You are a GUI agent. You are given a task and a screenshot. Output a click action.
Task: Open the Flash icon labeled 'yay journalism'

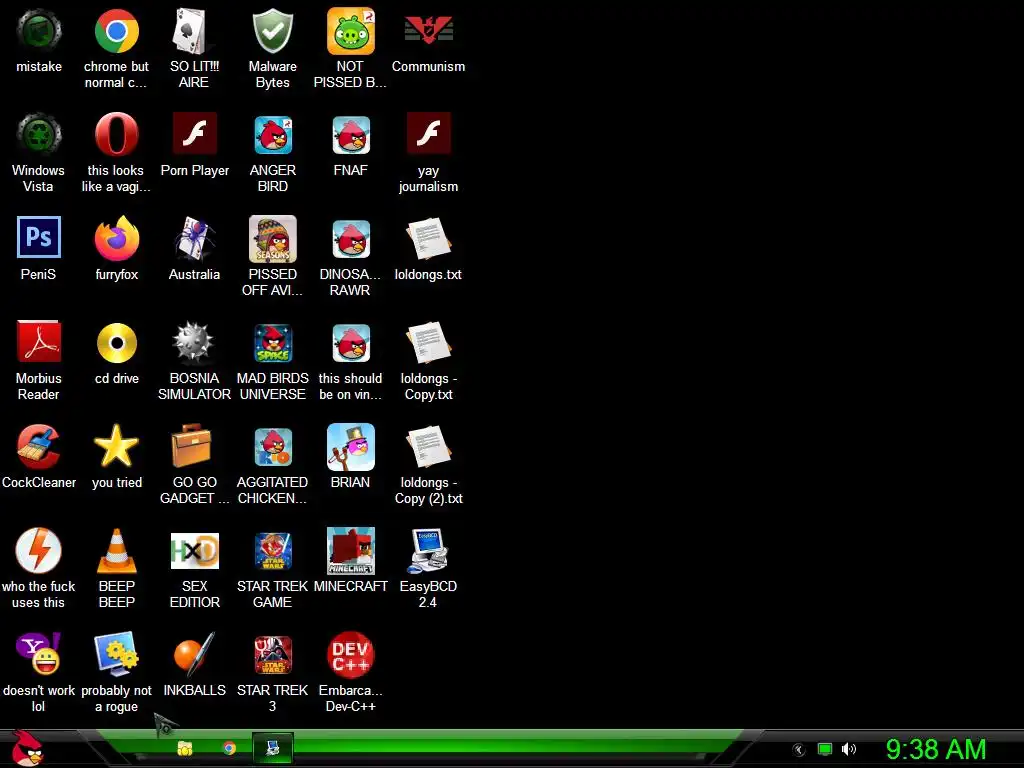click(428, 133)
